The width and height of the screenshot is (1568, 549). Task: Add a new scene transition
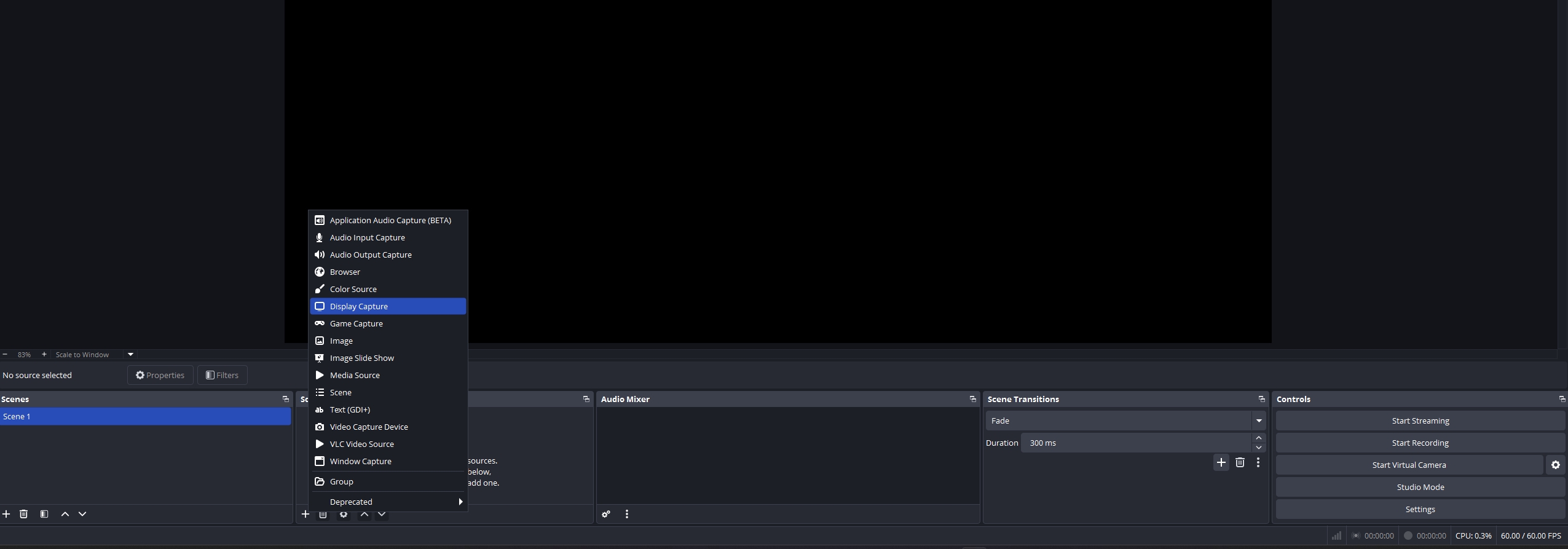click(x=1221, y=463)
